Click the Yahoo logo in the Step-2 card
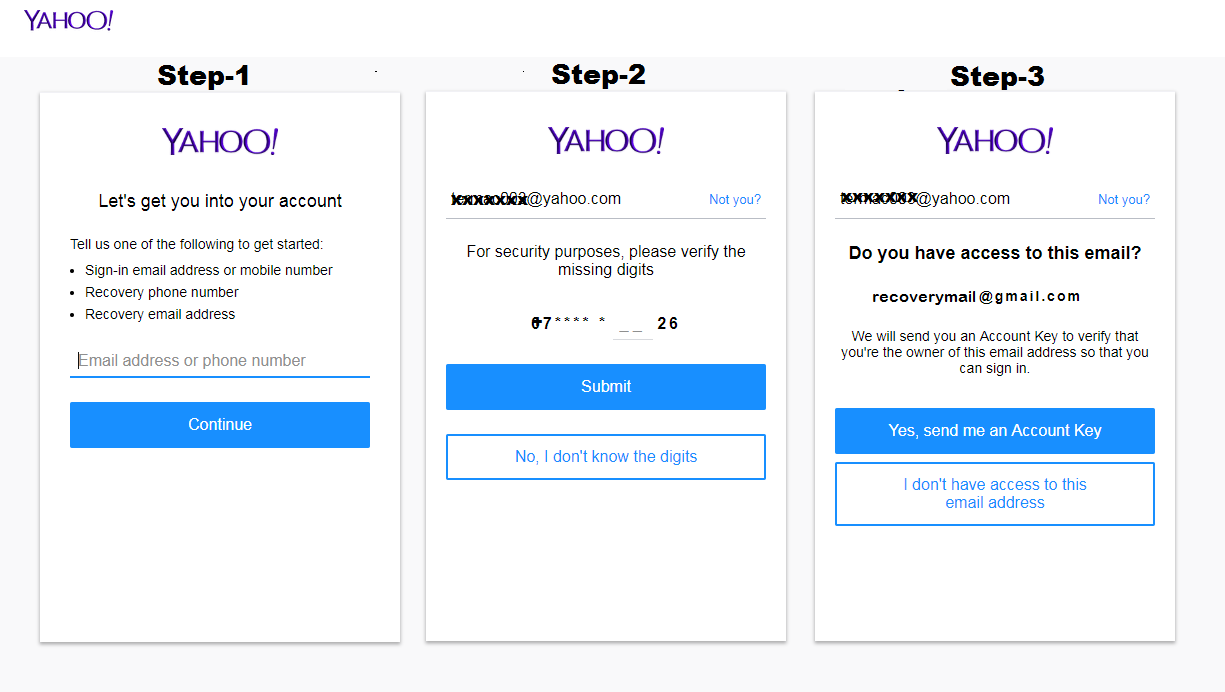 (605, 140)
